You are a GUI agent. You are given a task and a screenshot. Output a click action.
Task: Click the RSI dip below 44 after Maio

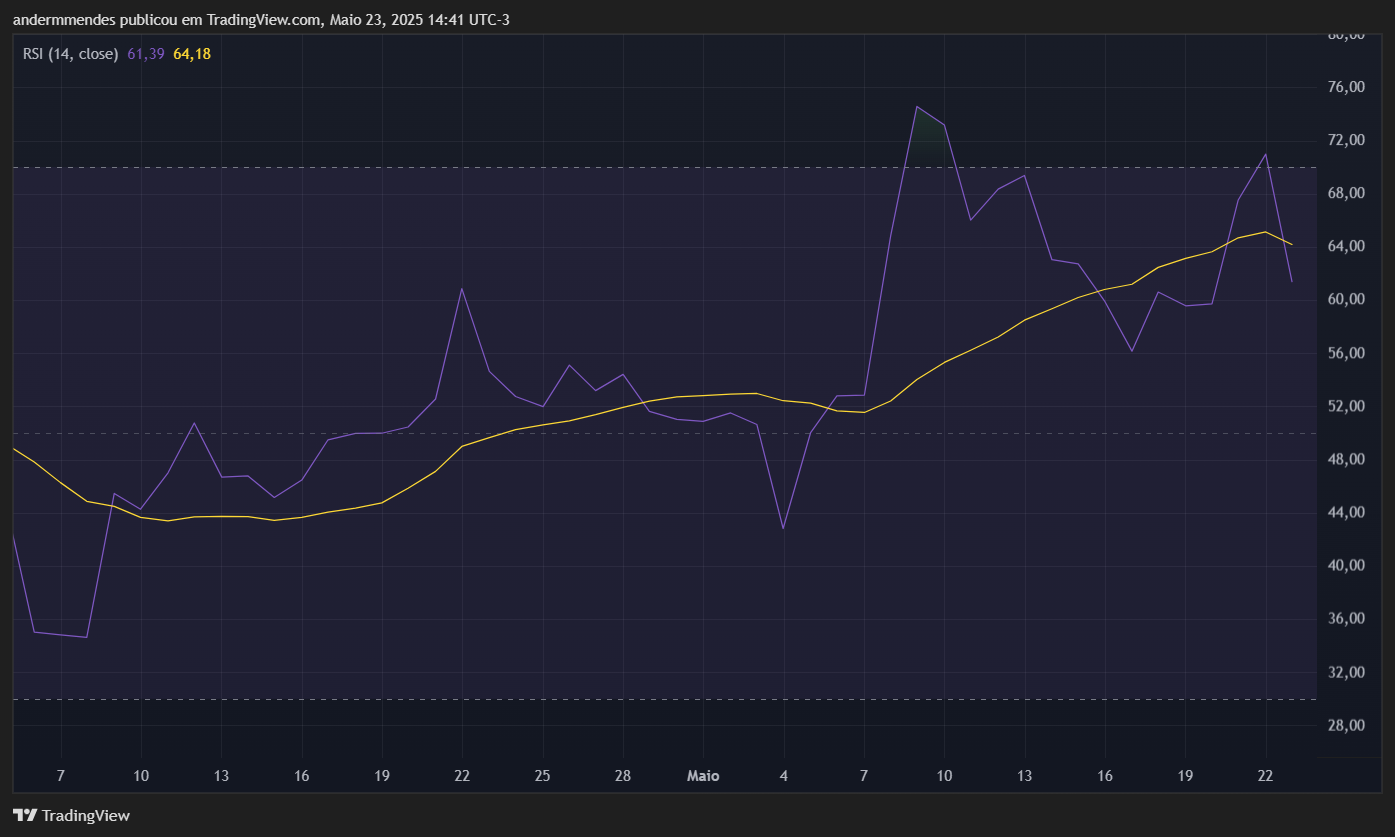[784, 527]
